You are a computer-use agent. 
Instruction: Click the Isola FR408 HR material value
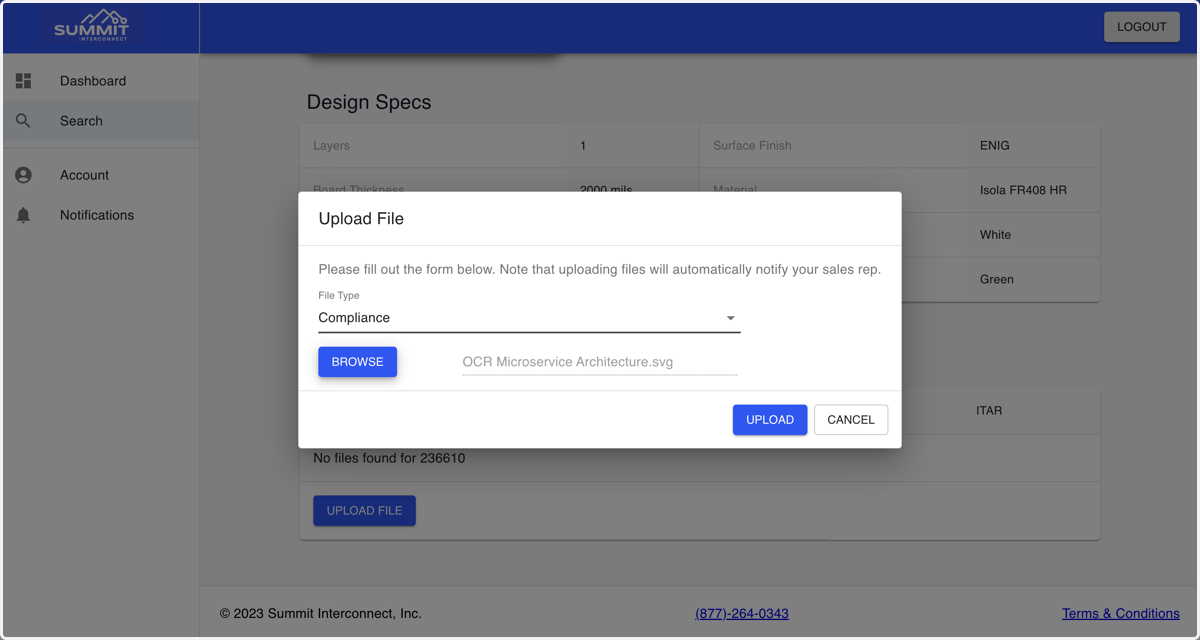[x=1023, y=190]
